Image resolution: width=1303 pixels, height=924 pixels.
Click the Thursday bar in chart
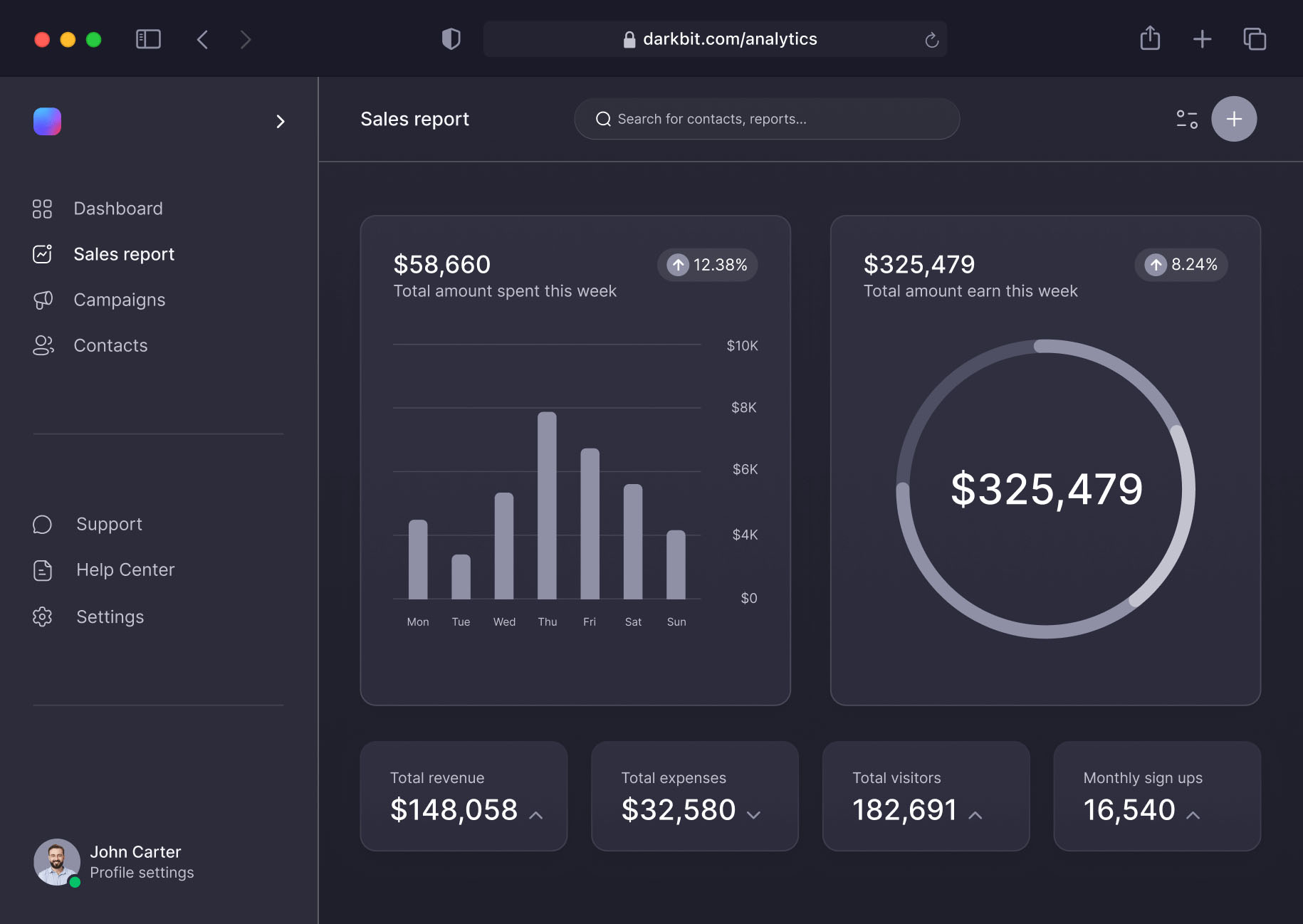pyautogui.click(x=547, y=505)
